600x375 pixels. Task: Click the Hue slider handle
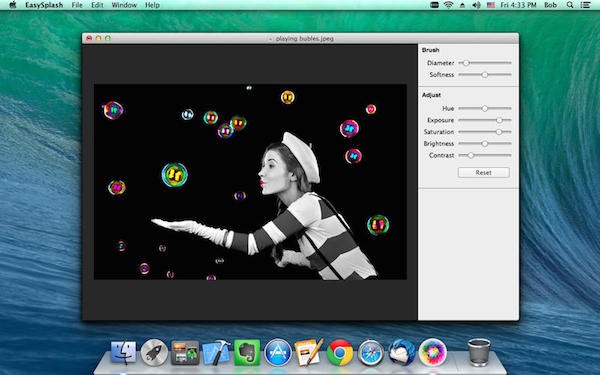[x=485, y=109]
